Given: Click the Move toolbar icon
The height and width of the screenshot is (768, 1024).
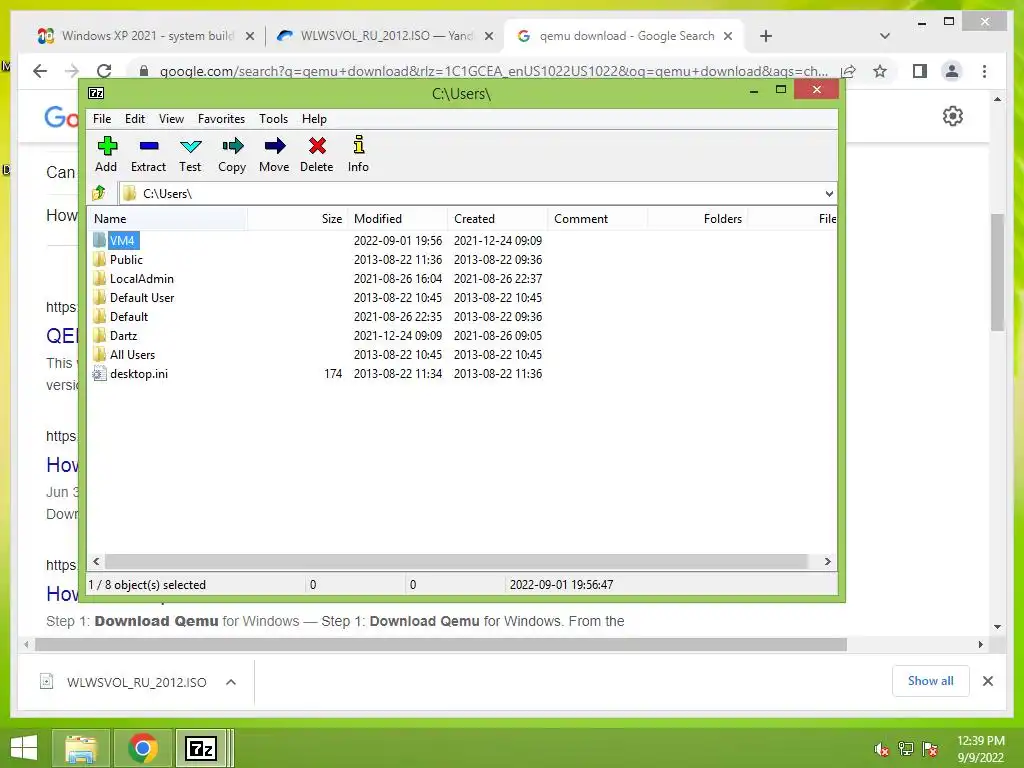Looking at the screenshot, I should click(274, 154).
